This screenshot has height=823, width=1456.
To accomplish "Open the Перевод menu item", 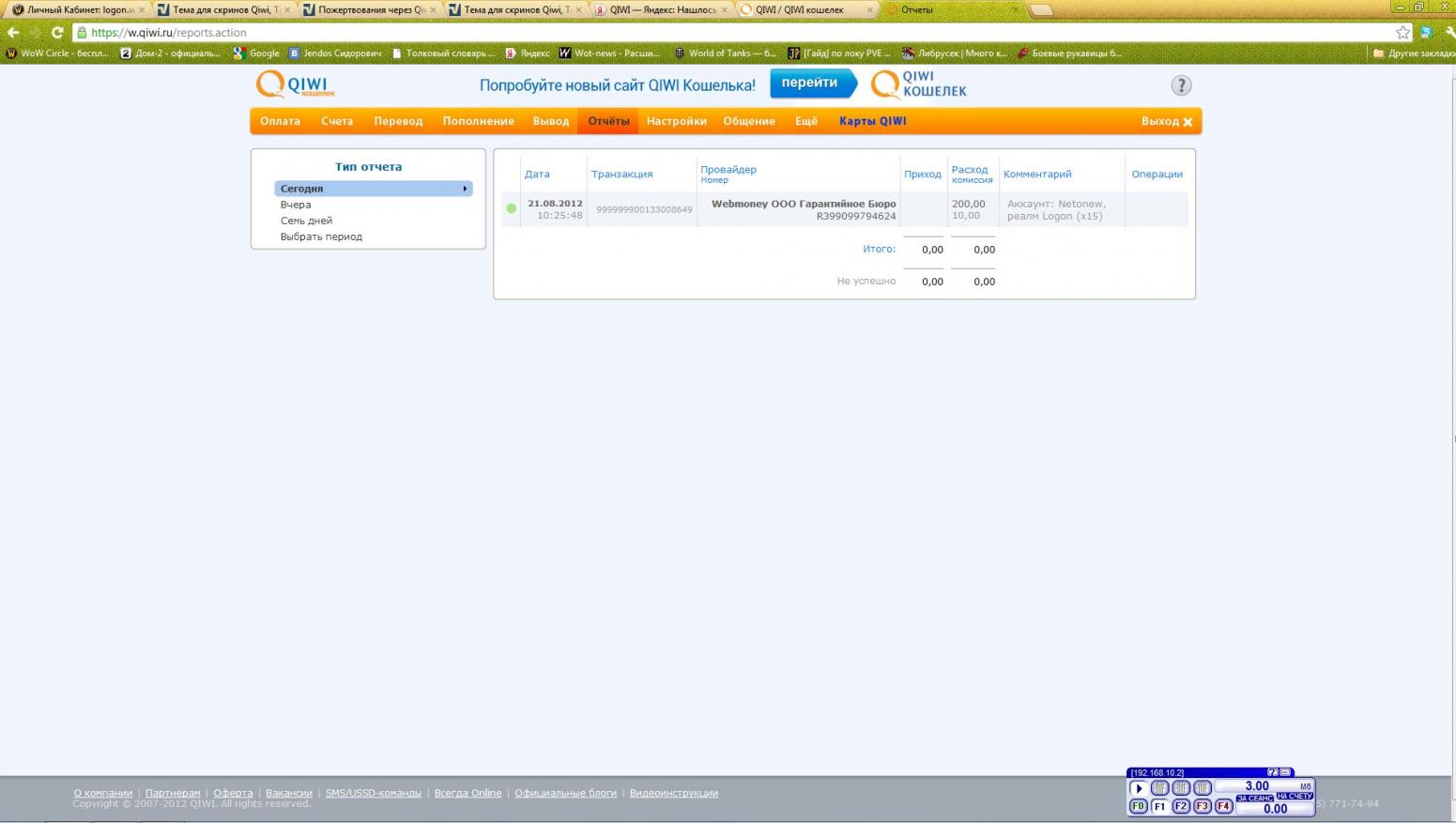I will coord(398,121).
